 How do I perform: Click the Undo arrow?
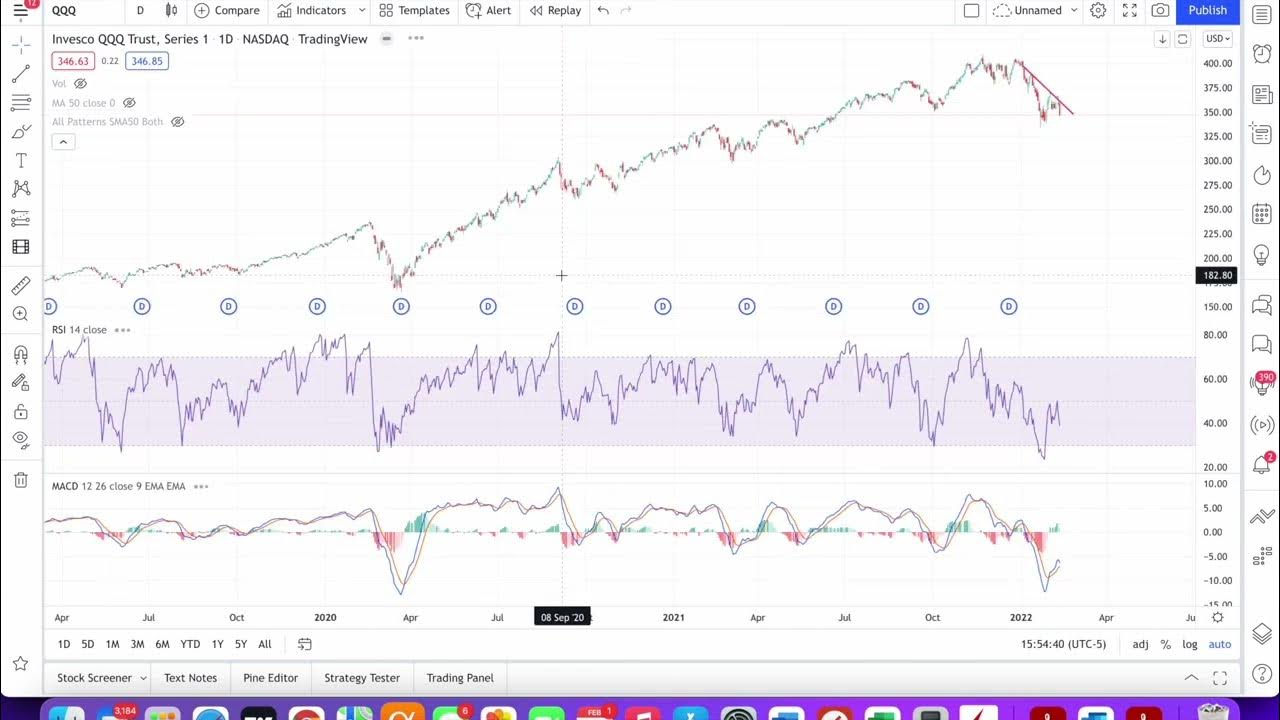tap(603, 11)
